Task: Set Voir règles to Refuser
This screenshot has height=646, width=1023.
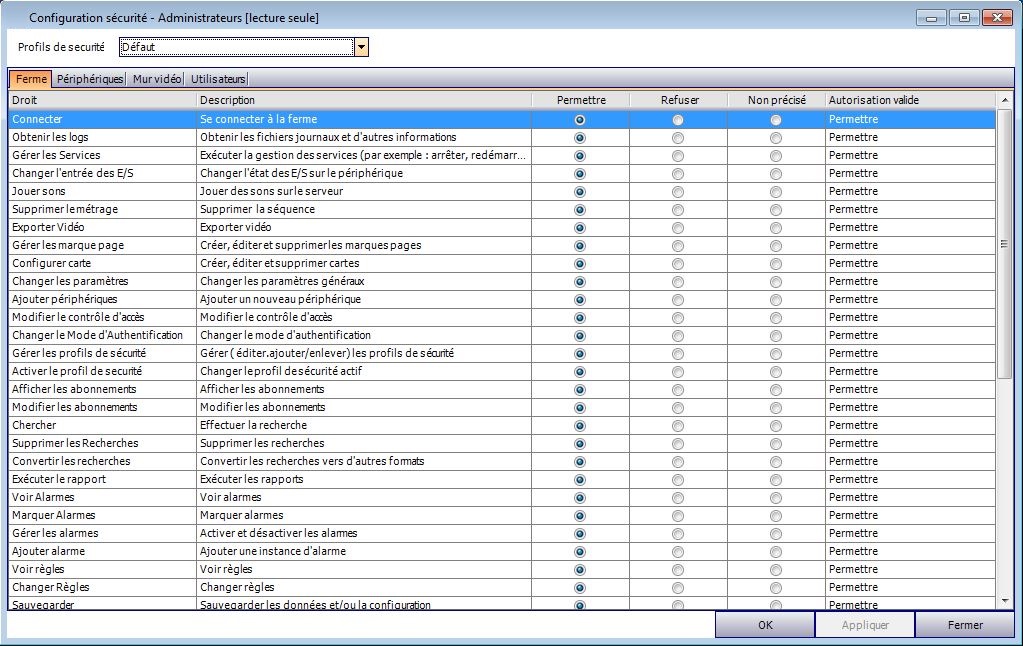Action: [x=678, y=570]
